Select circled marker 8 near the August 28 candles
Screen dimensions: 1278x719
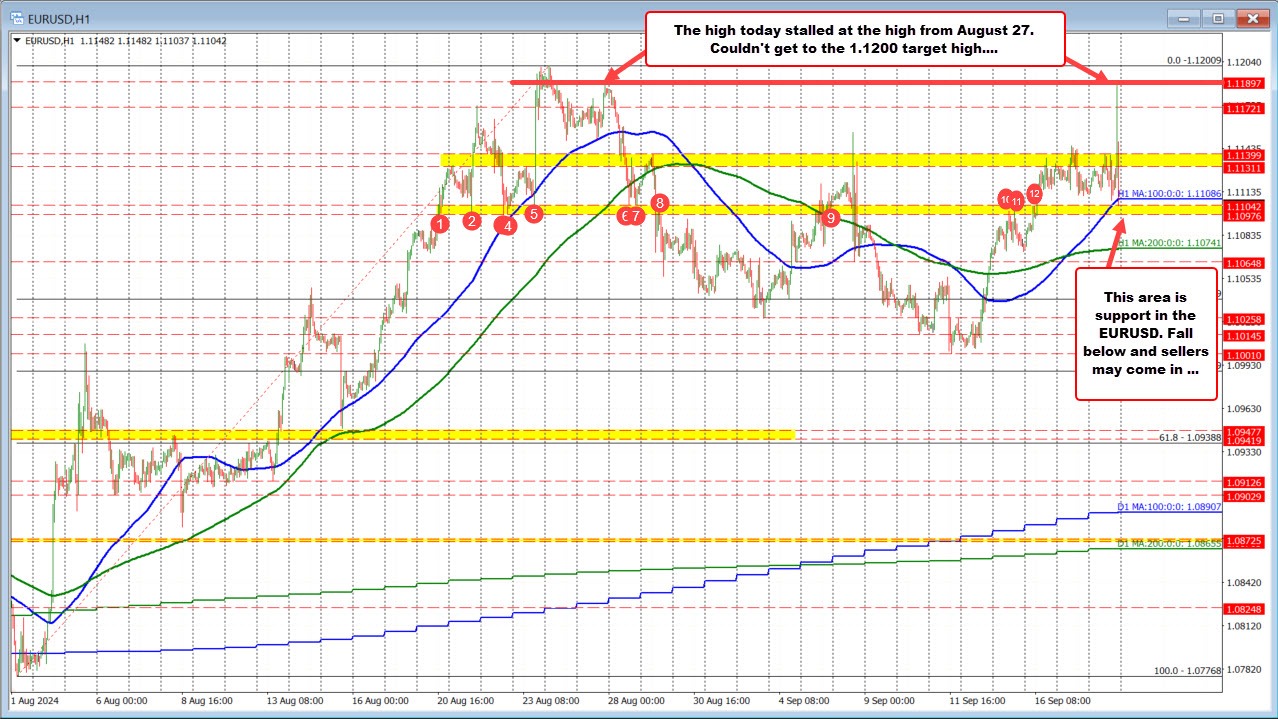[658, 203]
